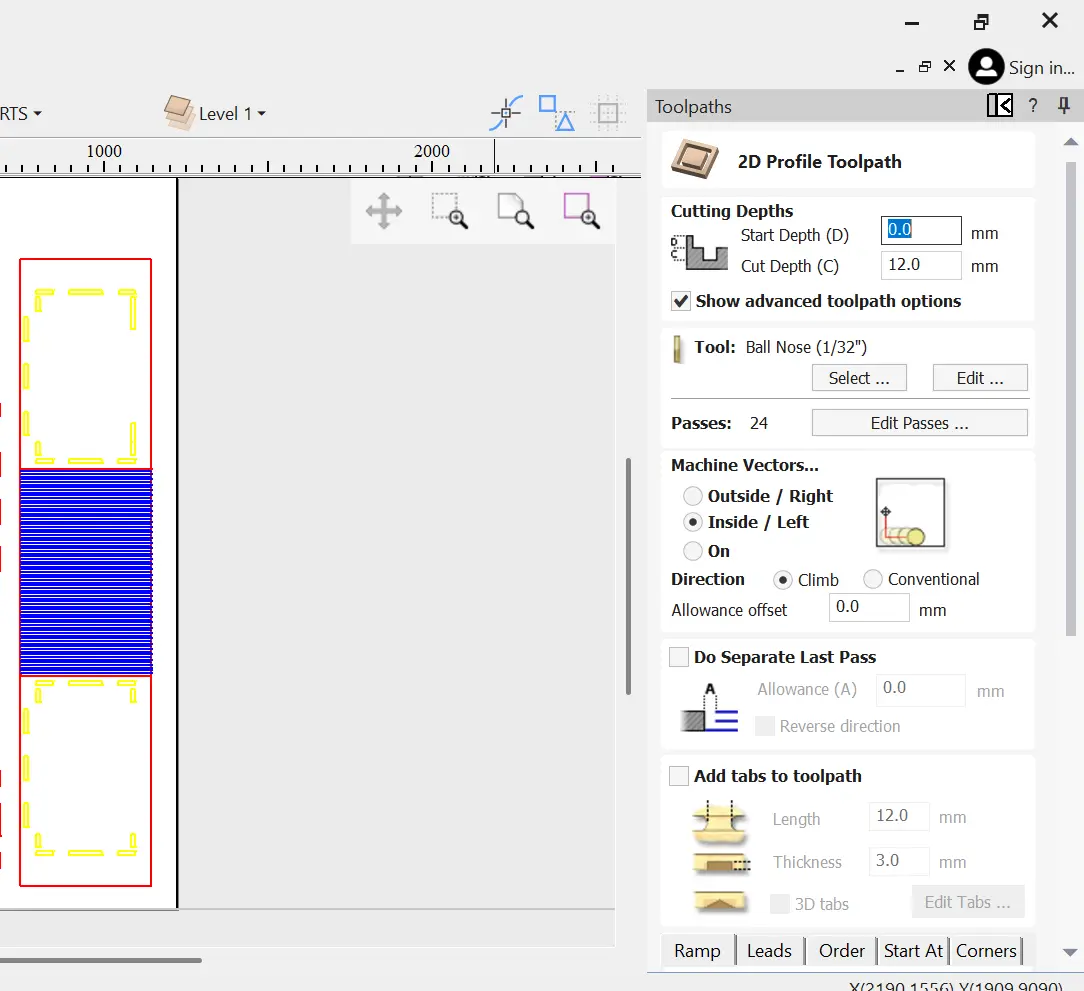Switch to the Corners tab

pos(986,951)
